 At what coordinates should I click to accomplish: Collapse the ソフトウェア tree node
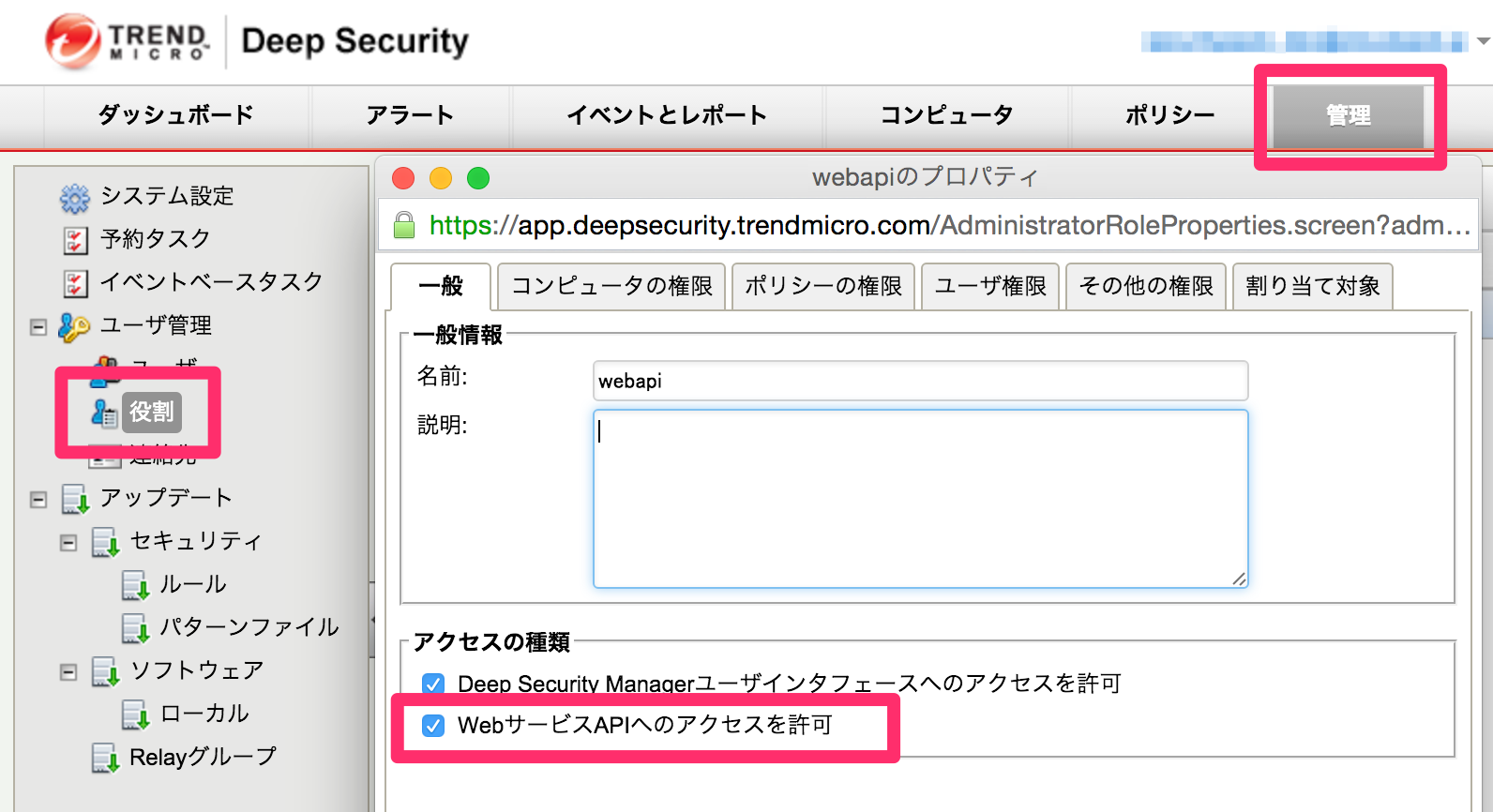68,672
